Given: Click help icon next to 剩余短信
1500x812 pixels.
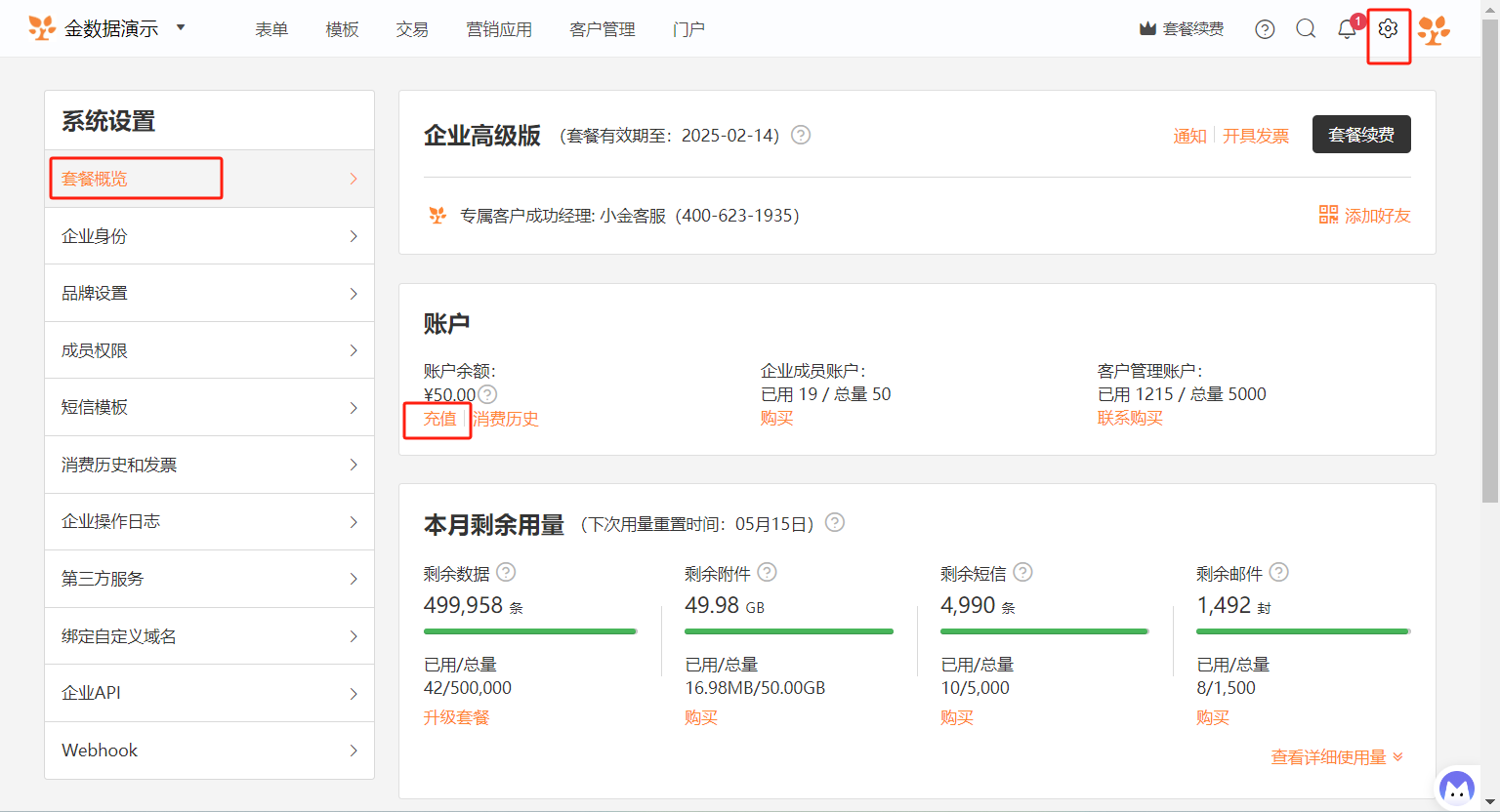Looking at the screenshot, I should [1022, 572].
